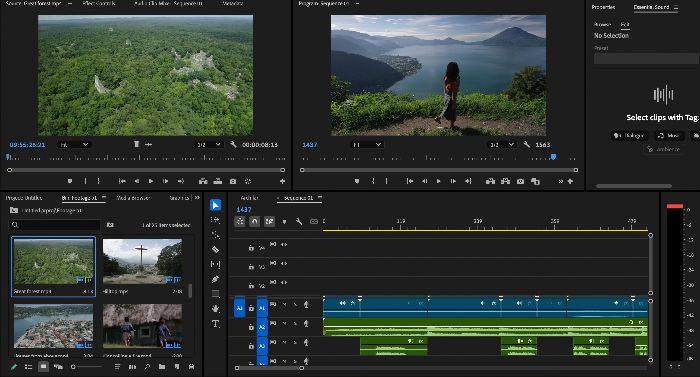This screenshot has height=377, width=700.
Task: Toggle nest-or-individual-clips insert mode
Action: click(x=240, y=222)
